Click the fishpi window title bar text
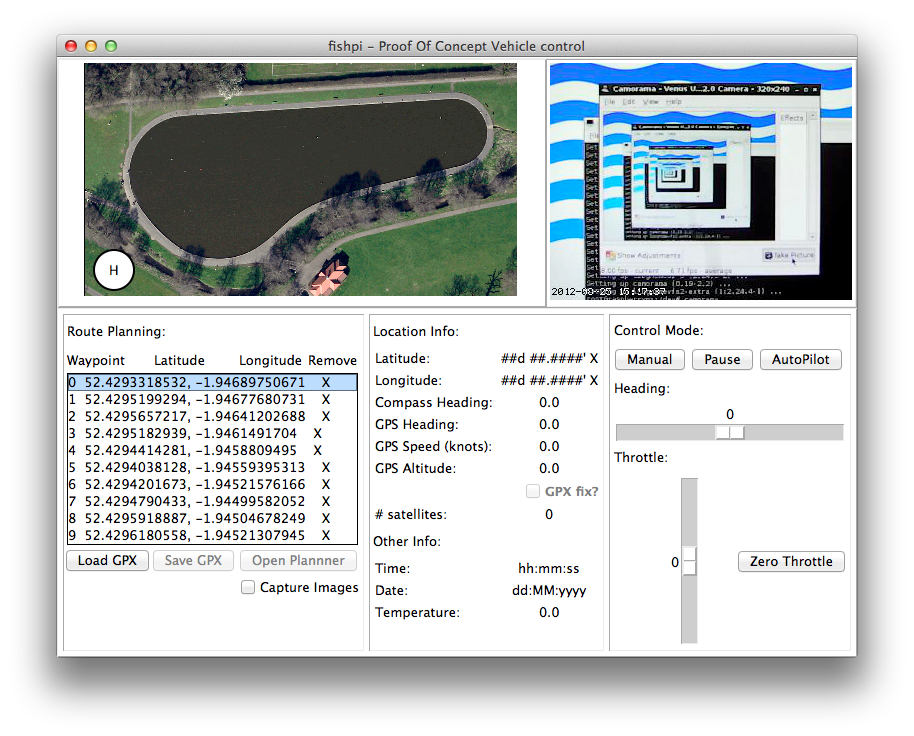 pyautogui.click(x=456, y=46)
